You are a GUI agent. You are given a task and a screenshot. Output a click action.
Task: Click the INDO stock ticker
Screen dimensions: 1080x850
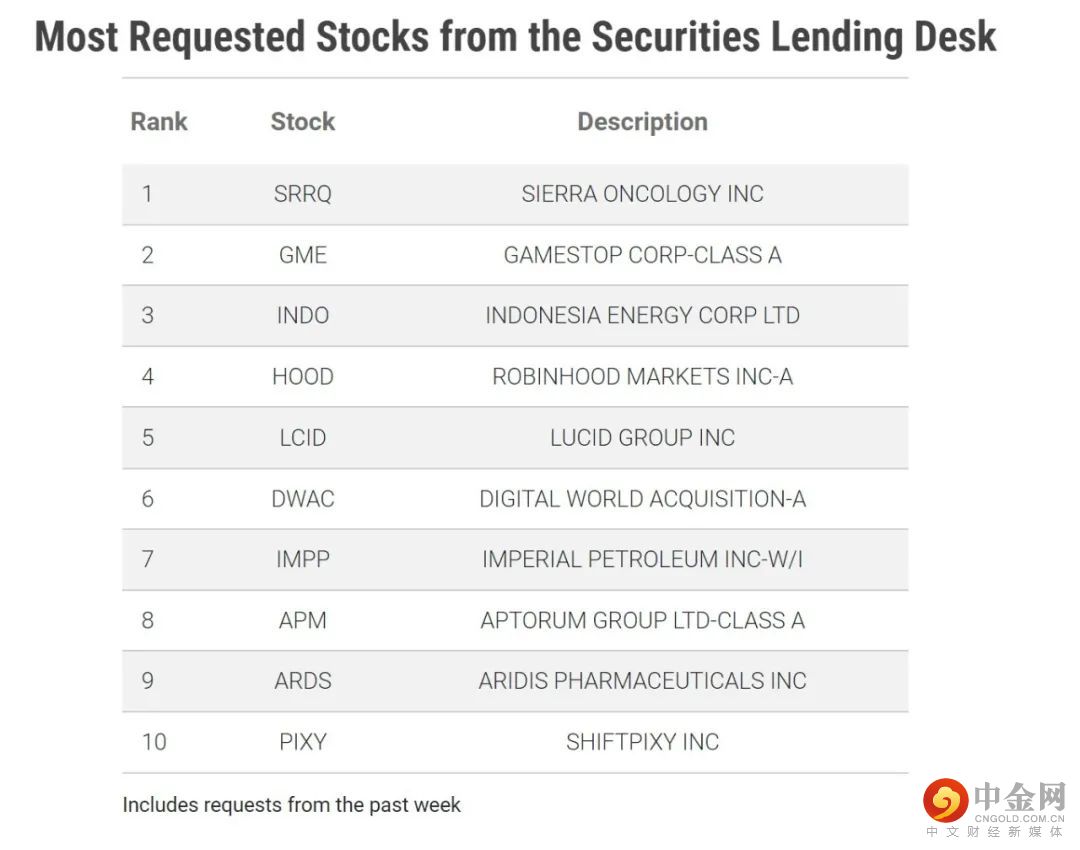click(302, 316)
